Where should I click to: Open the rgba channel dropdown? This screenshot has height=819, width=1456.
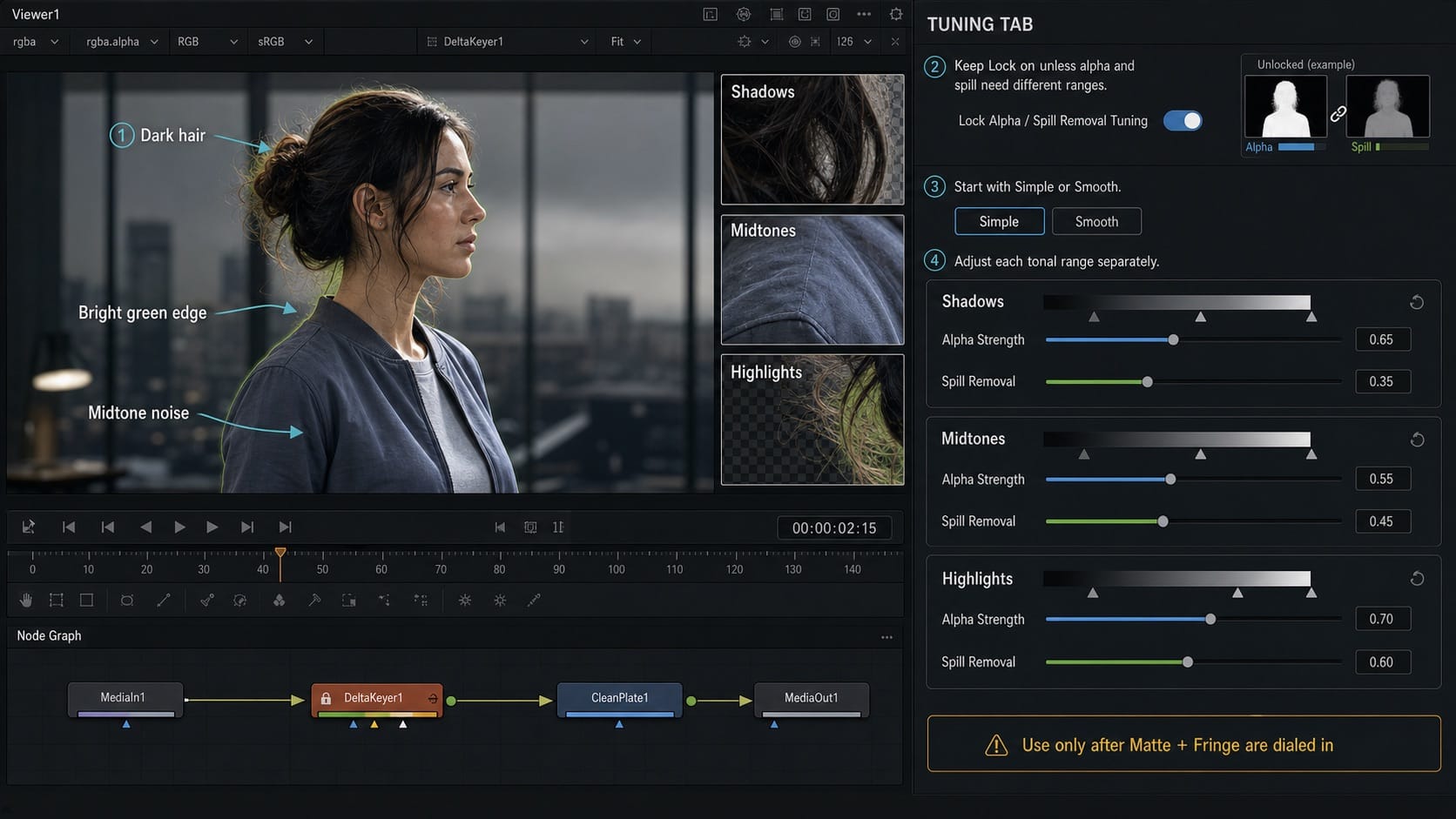[x=36, y=42]
